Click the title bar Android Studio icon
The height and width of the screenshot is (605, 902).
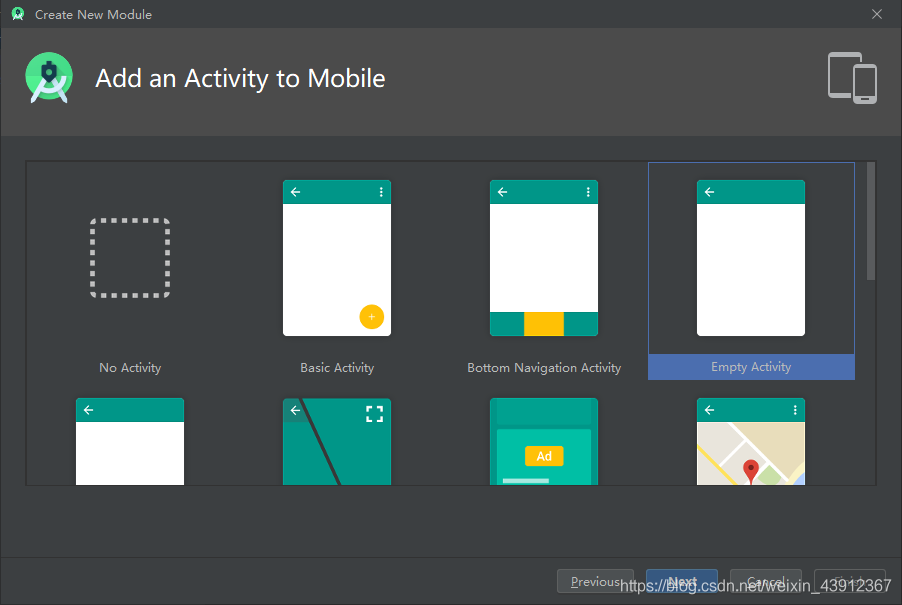pos(18,14)
